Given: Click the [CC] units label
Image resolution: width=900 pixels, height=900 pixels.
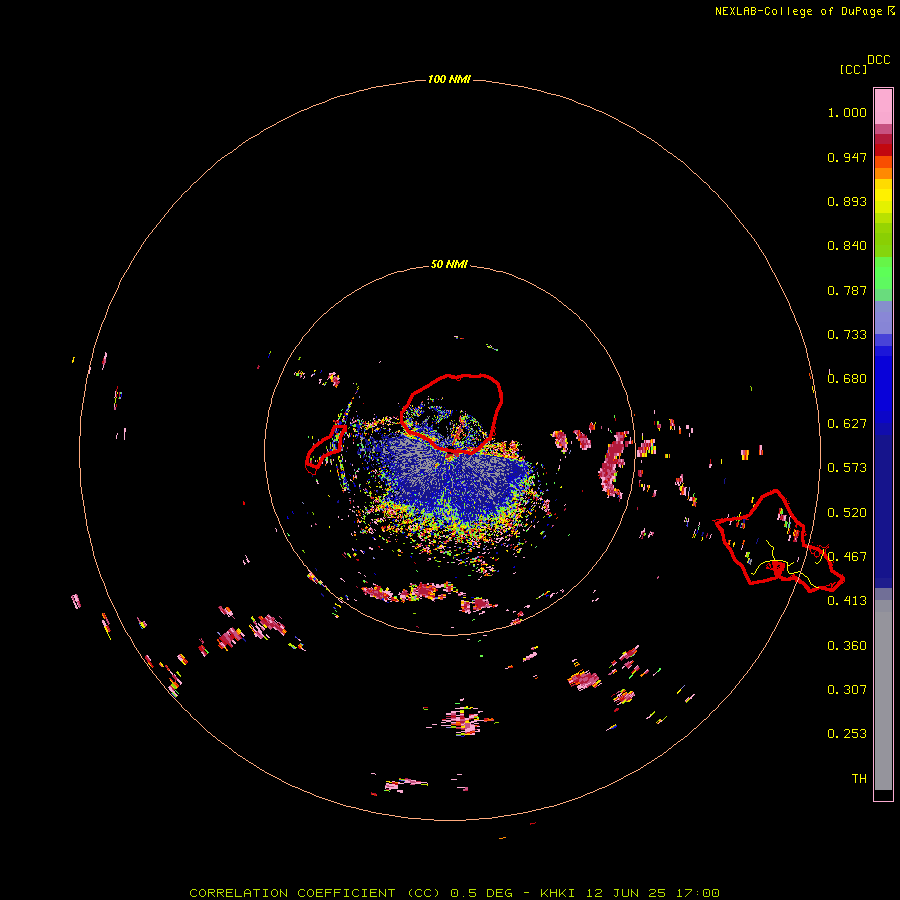Looking at the screenshot, I should pos(854,69).
